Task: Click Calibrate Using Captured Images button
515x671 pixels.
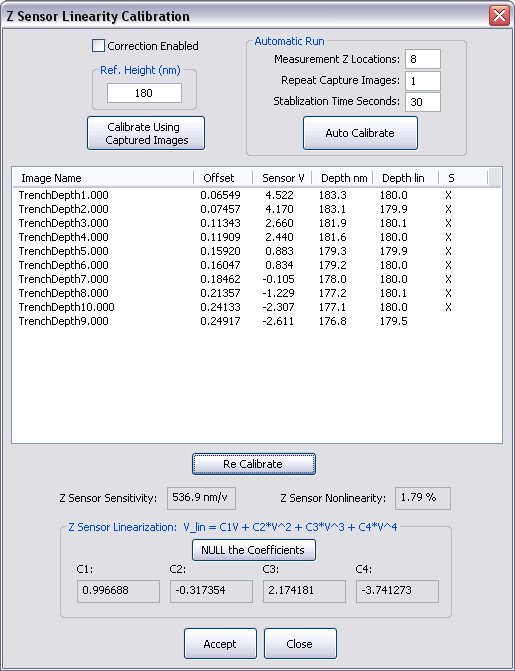Action: pos(146,133)
